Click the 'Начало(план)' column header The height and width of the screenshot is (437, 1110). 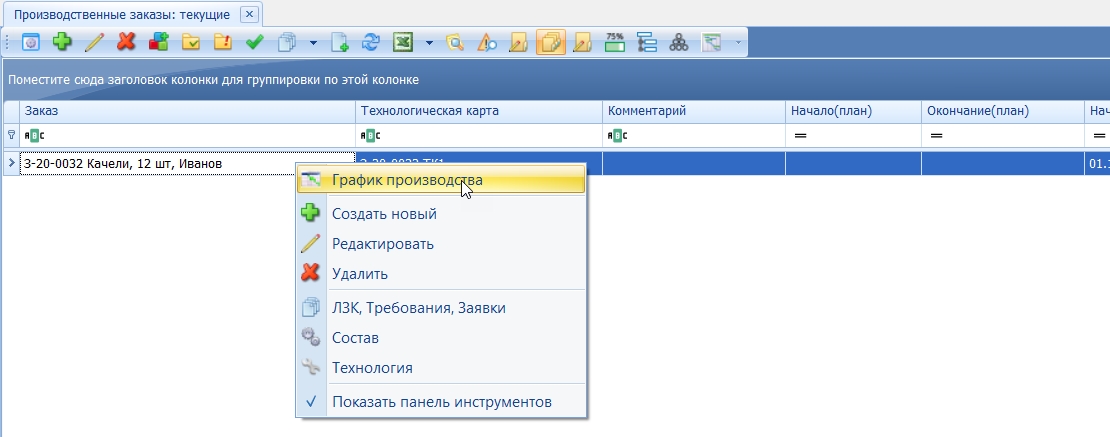(853, 111)
